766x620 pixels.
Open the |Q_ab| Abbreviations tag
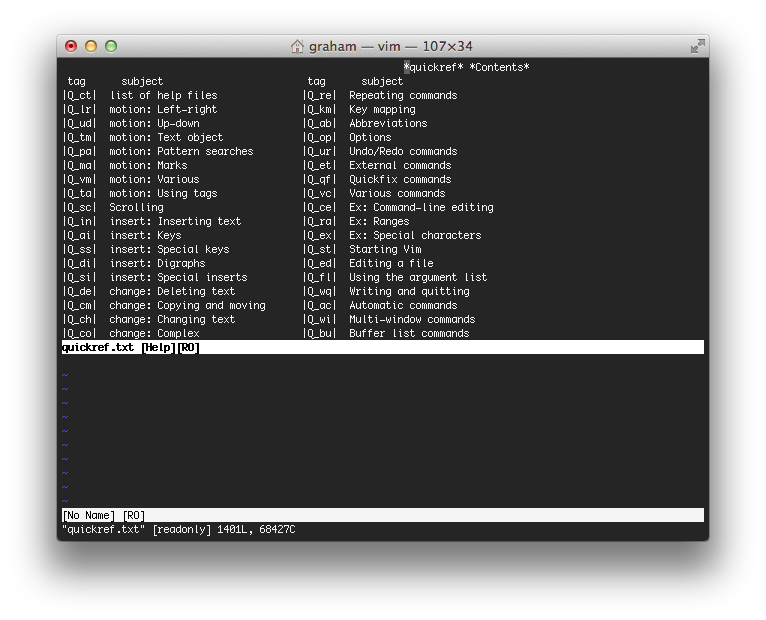[x=319, y=124]
